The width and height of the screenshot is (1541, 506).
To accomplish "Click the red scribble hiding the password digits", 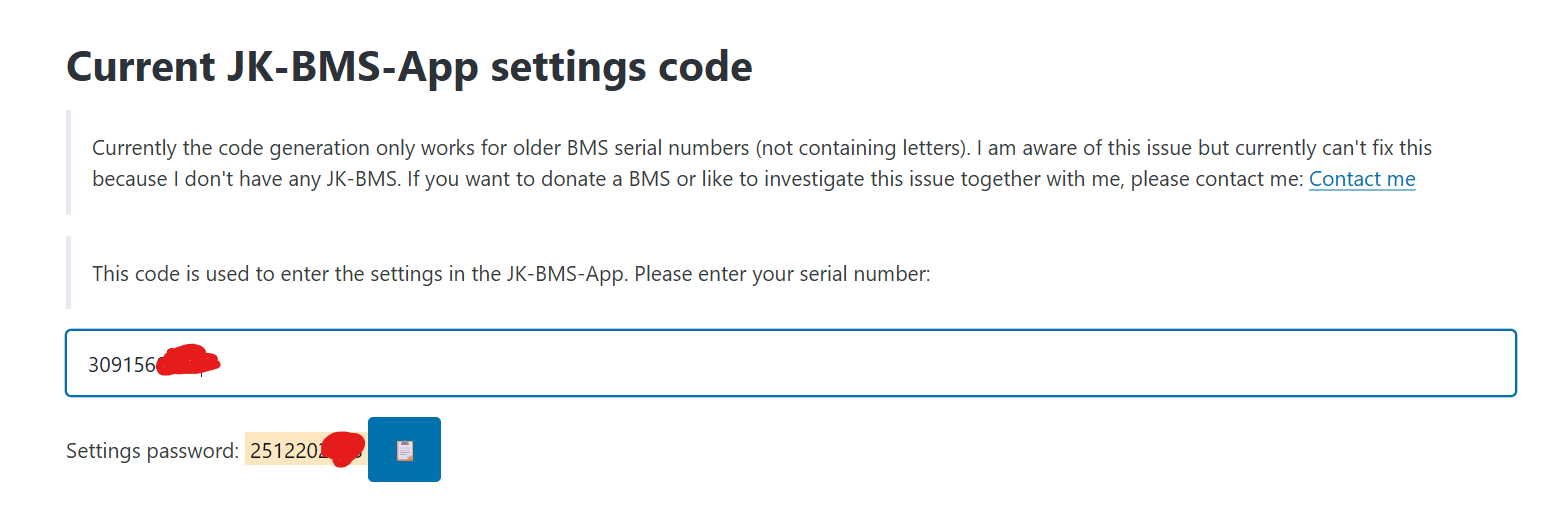I will [x=343, y=448].
